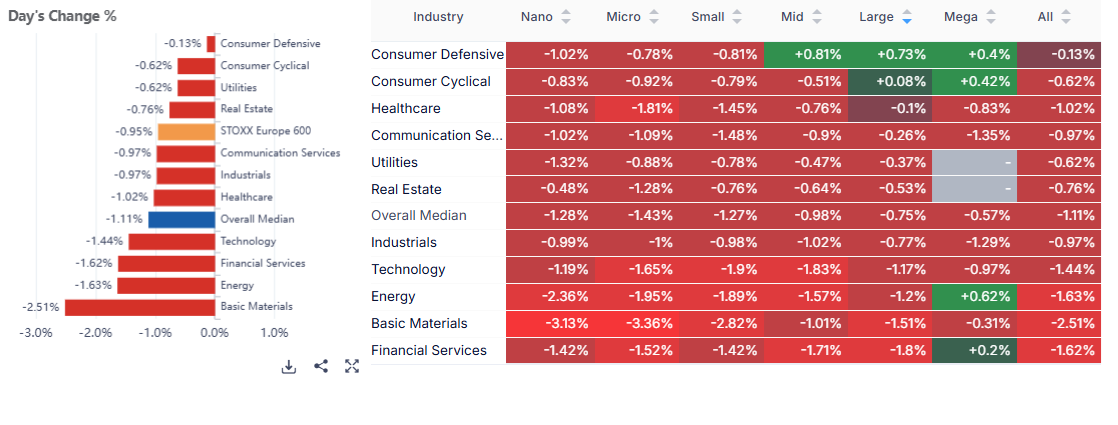Click the download chart icon

point(289,366)
